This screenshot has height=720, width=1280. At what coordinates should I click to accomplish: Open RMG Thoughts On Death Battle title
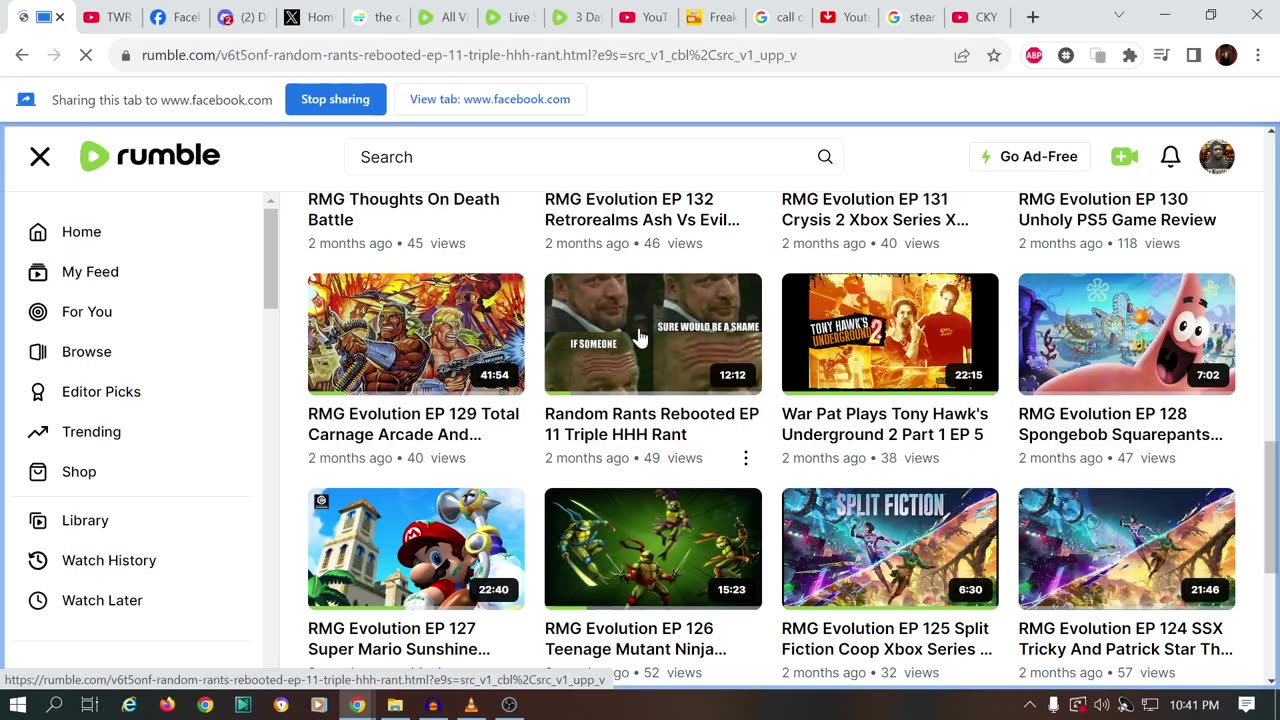coord(404,209)
